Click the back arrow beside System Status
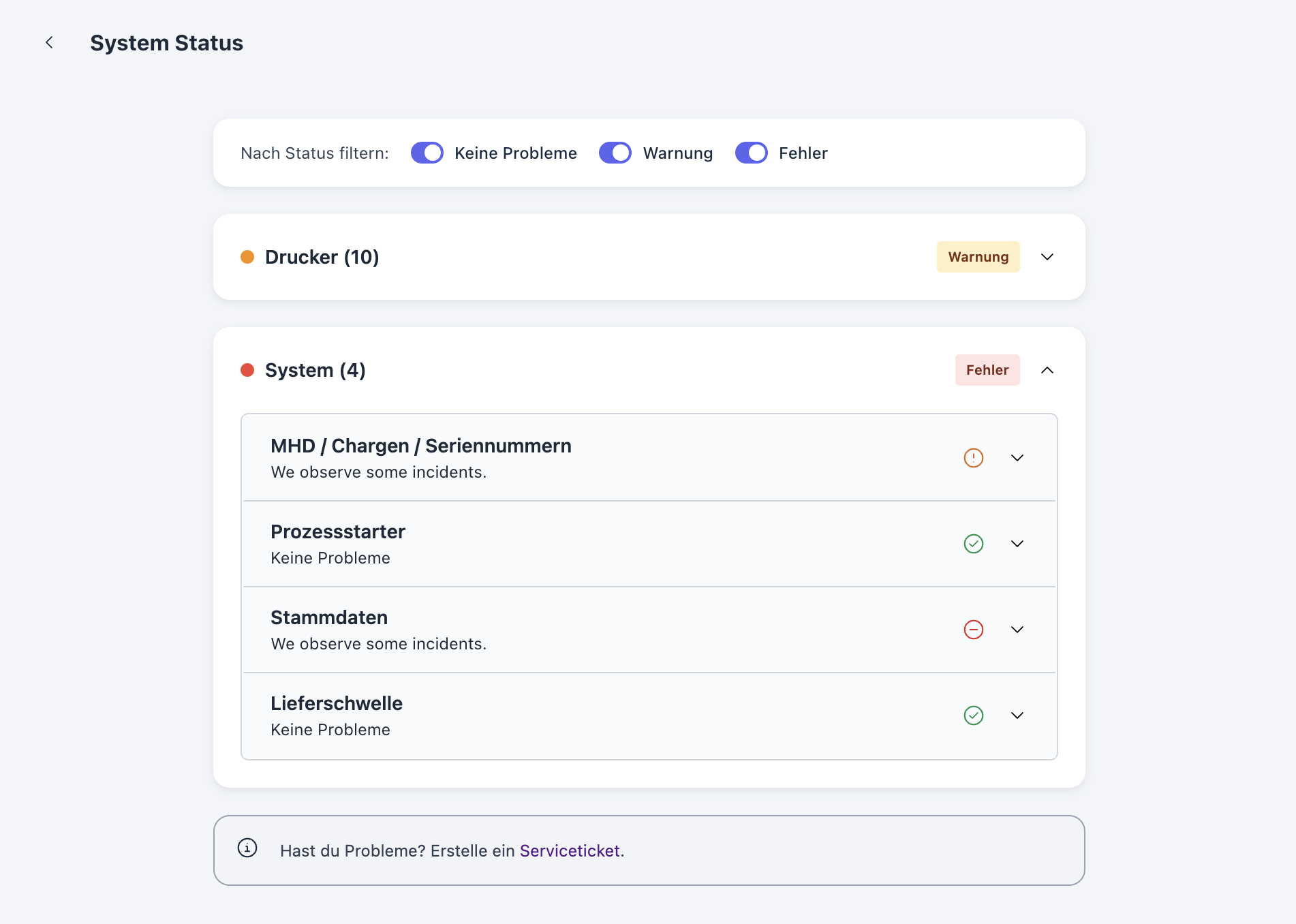The width and height of the screenshot is (1296, 924). [x=50, y=42]
